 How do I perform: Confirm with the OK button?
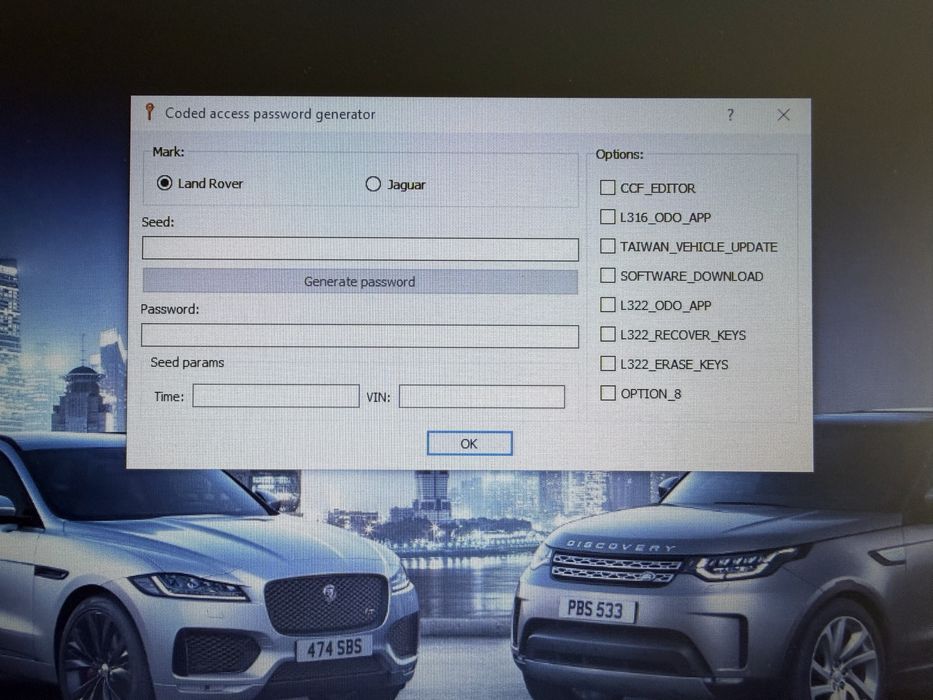(469, 443)
